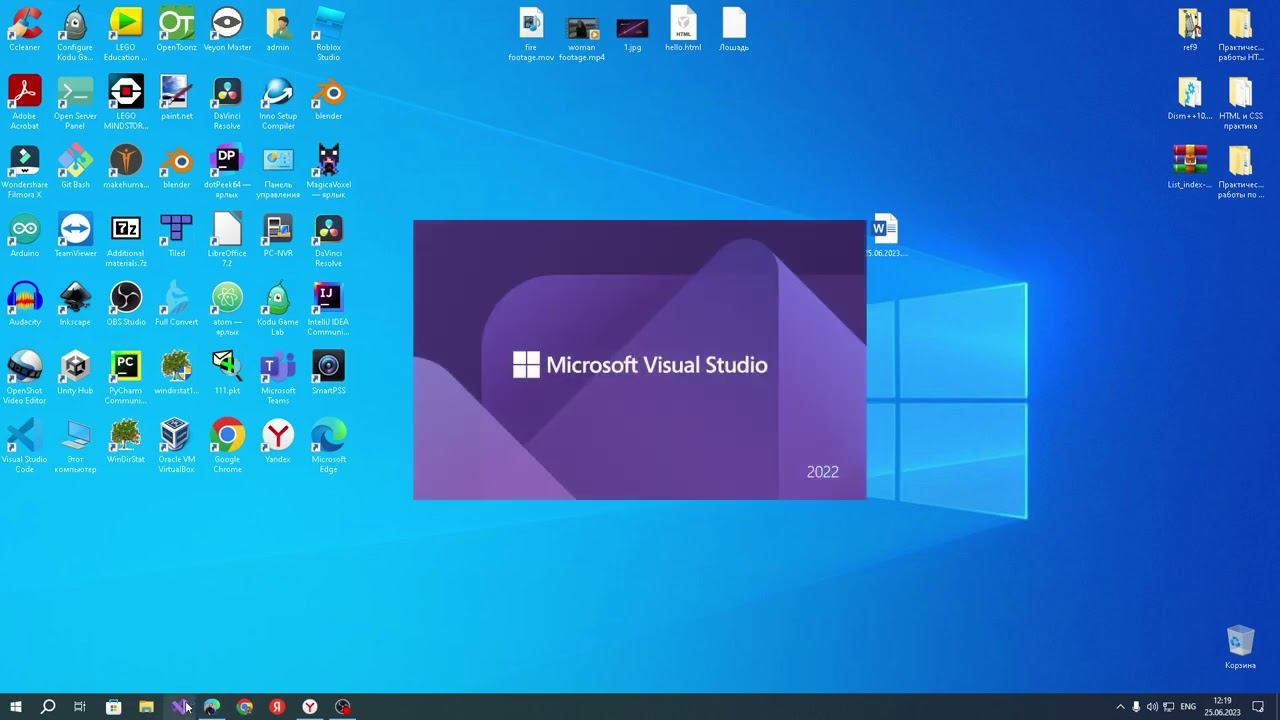Select the Tiled desktop shortcut
Image resolution: width=1280 pixels, height=720 pixels.
tap(176, 236)
